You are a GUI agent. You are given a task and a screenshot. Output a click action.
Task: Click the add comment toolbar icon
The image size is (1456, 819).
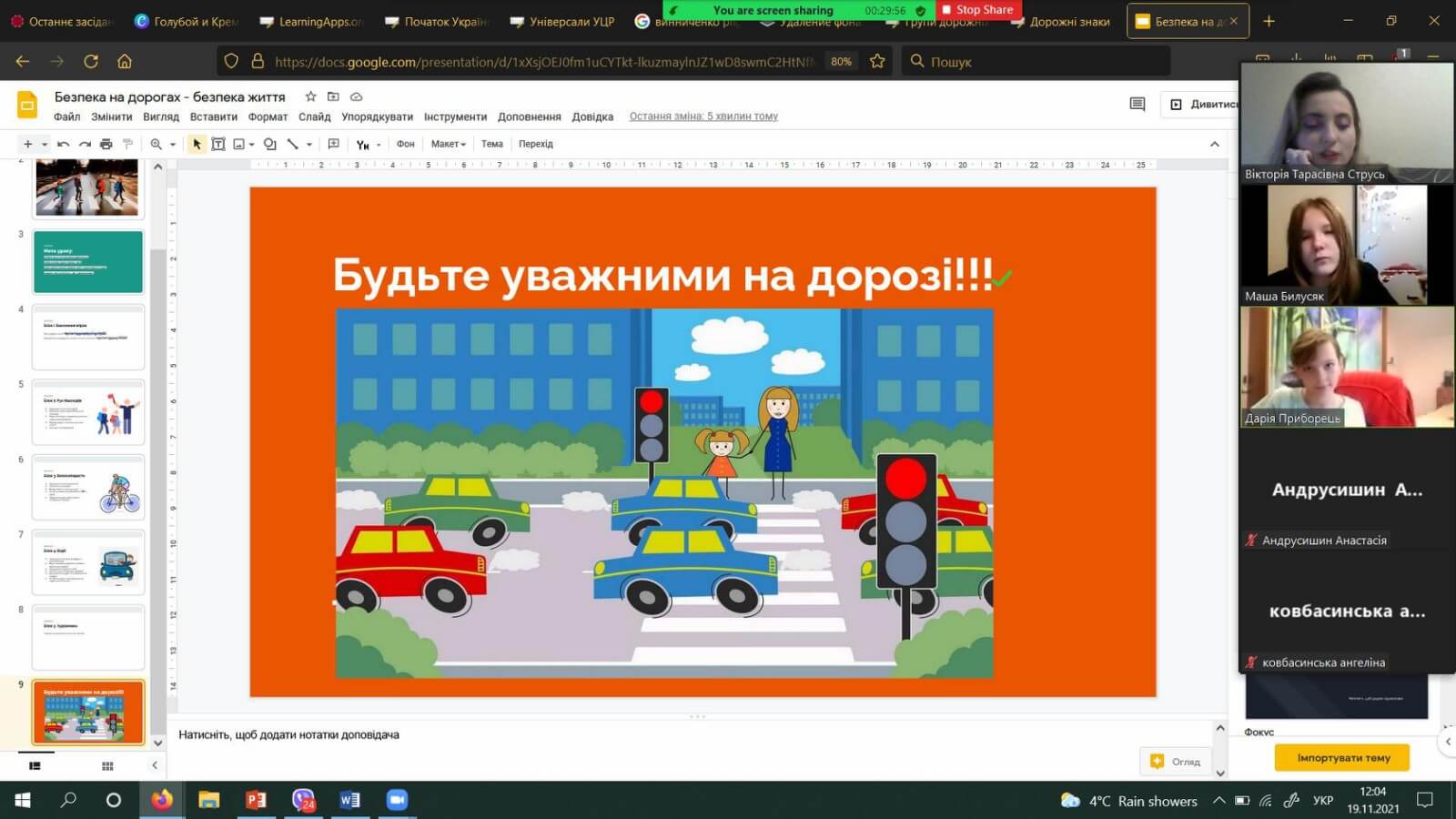click(x=333, y=144)
